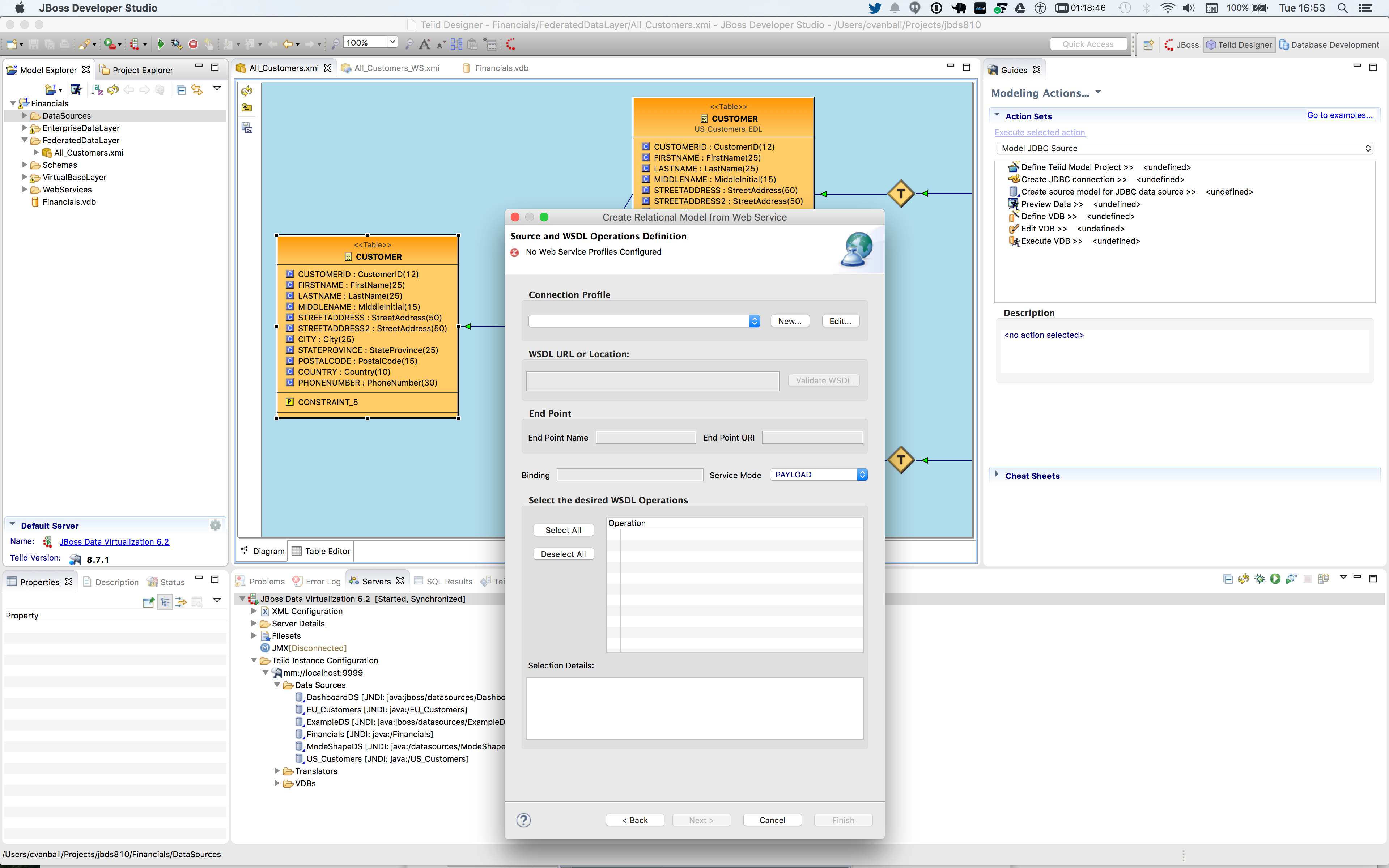Toggle Show Advanced Properties in Properties view
This screenshot has height=868, width=1389.
pyautogui.click(x=181, y=601)
